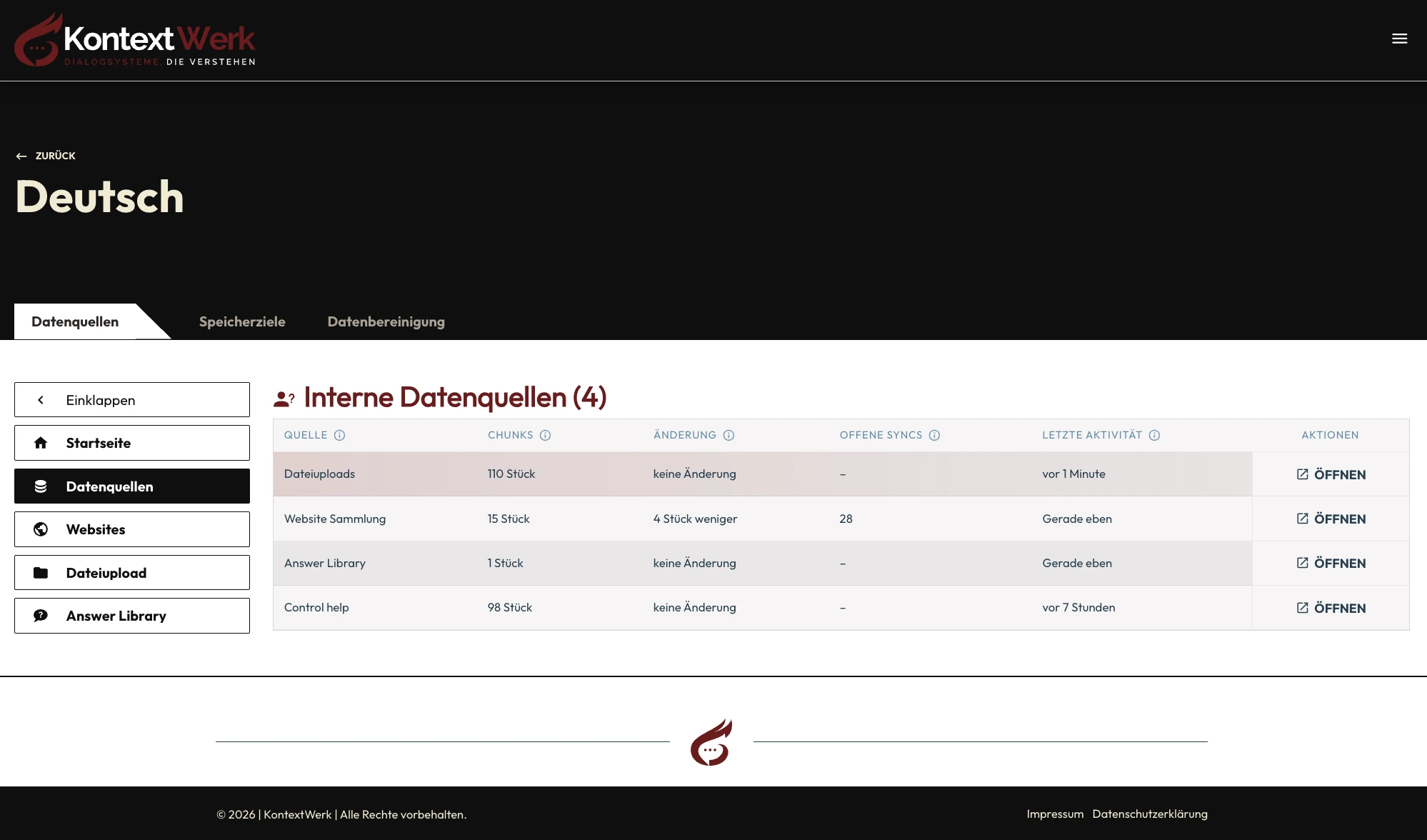The image size is (1427, 840).
Task: Switch to the Speicherziele tab
Action: pyautogui.click(x=242, y=321)
